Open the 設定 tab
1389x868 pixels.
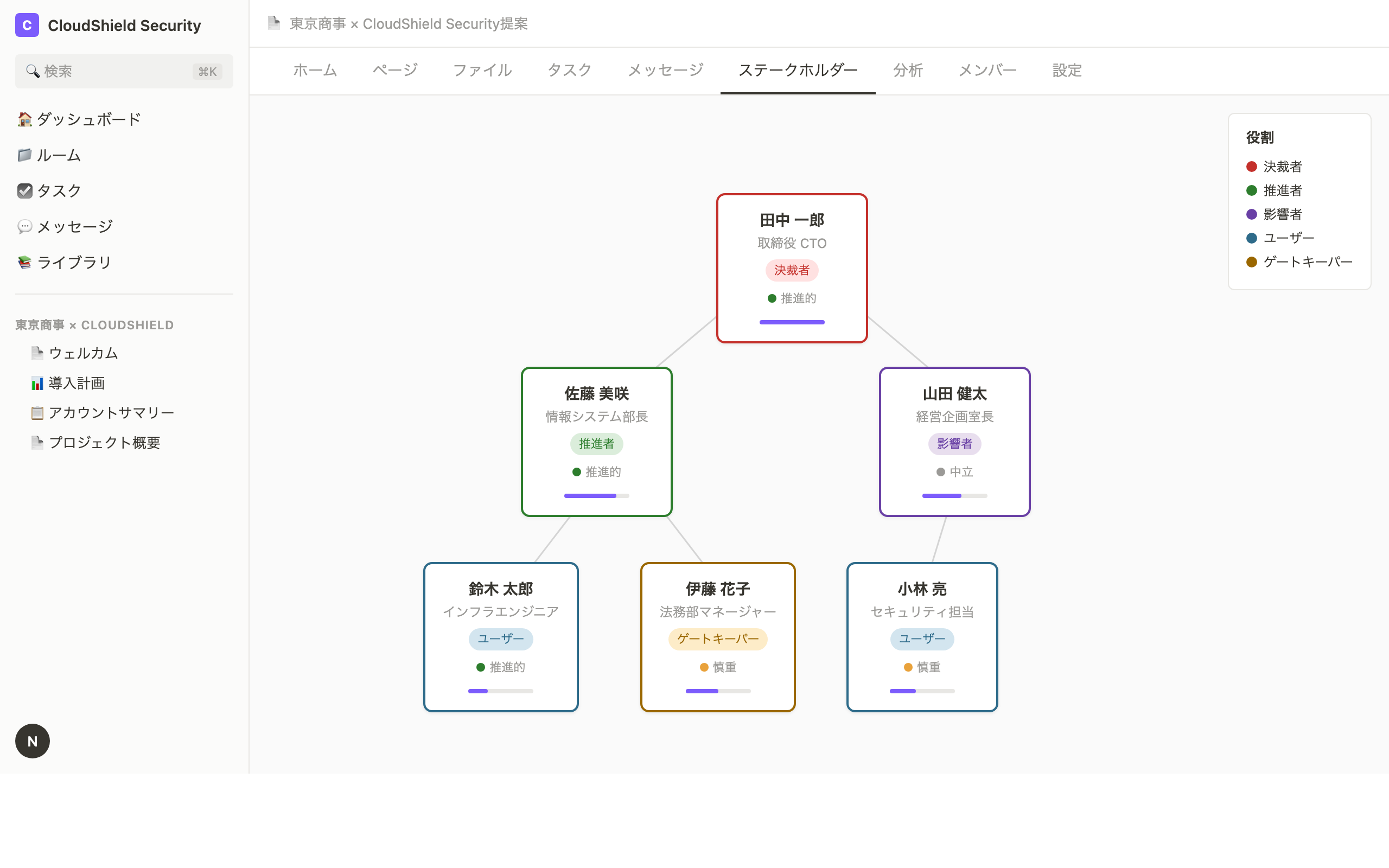[x=1066, y=71]
